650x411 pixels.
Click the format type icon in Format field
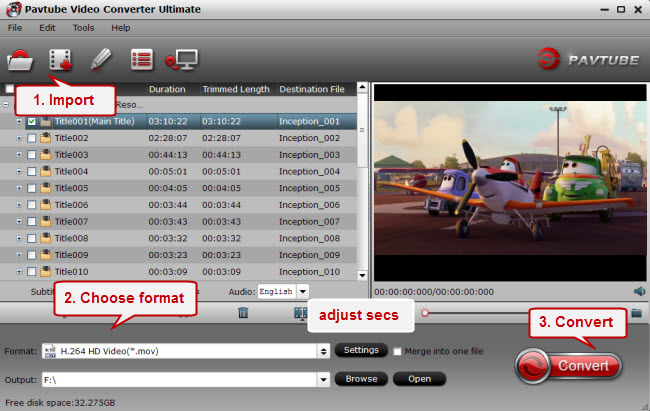[x=51, y=351]
